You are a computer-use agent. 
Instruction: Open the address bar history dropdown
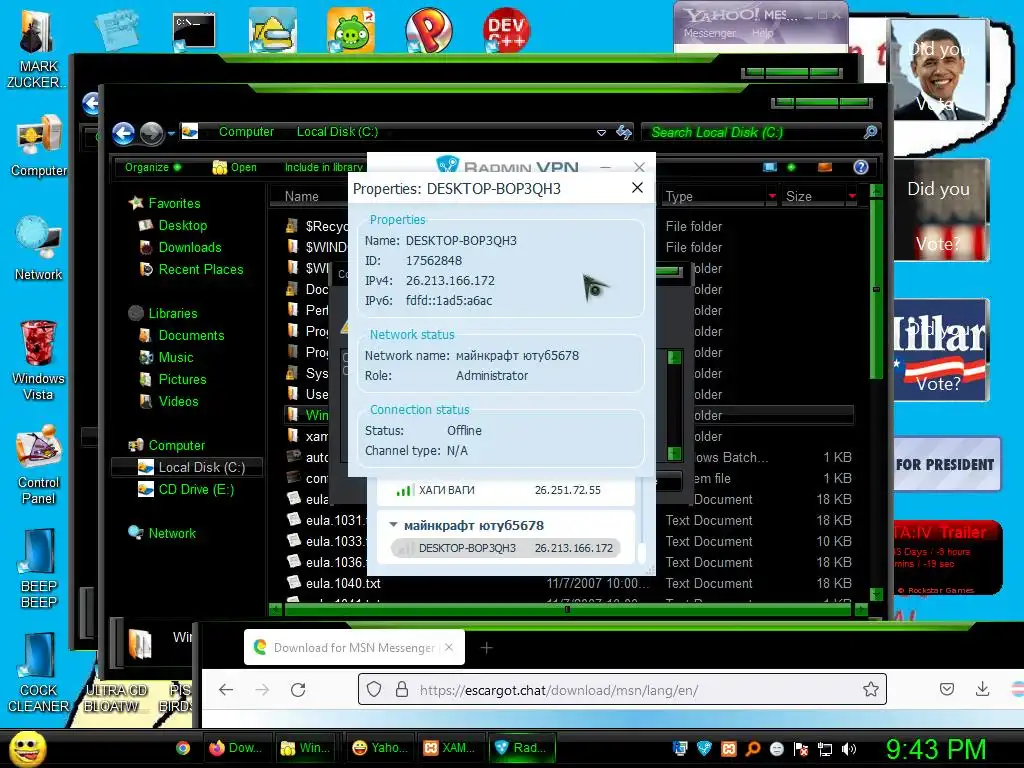601,133
